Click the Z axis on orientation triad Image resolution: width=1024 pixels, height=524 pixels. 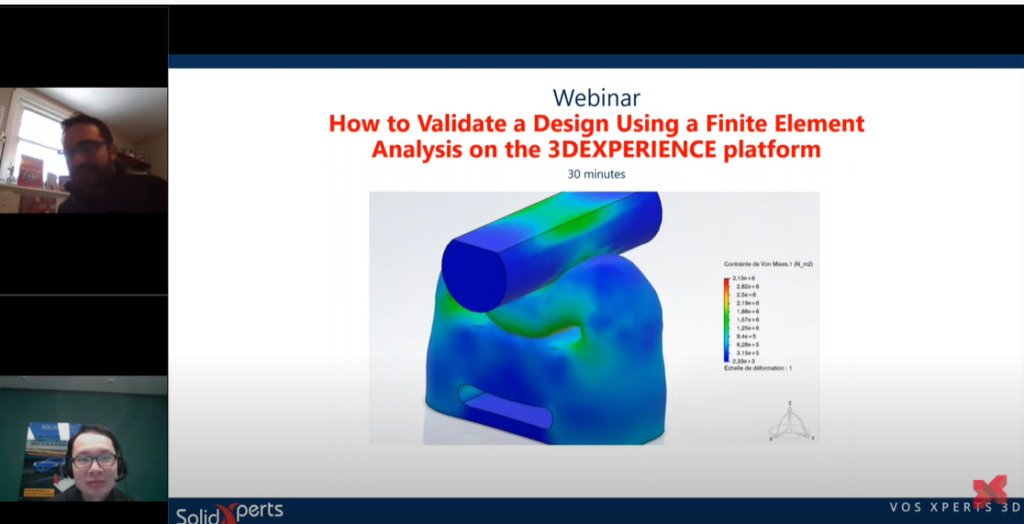790,405
